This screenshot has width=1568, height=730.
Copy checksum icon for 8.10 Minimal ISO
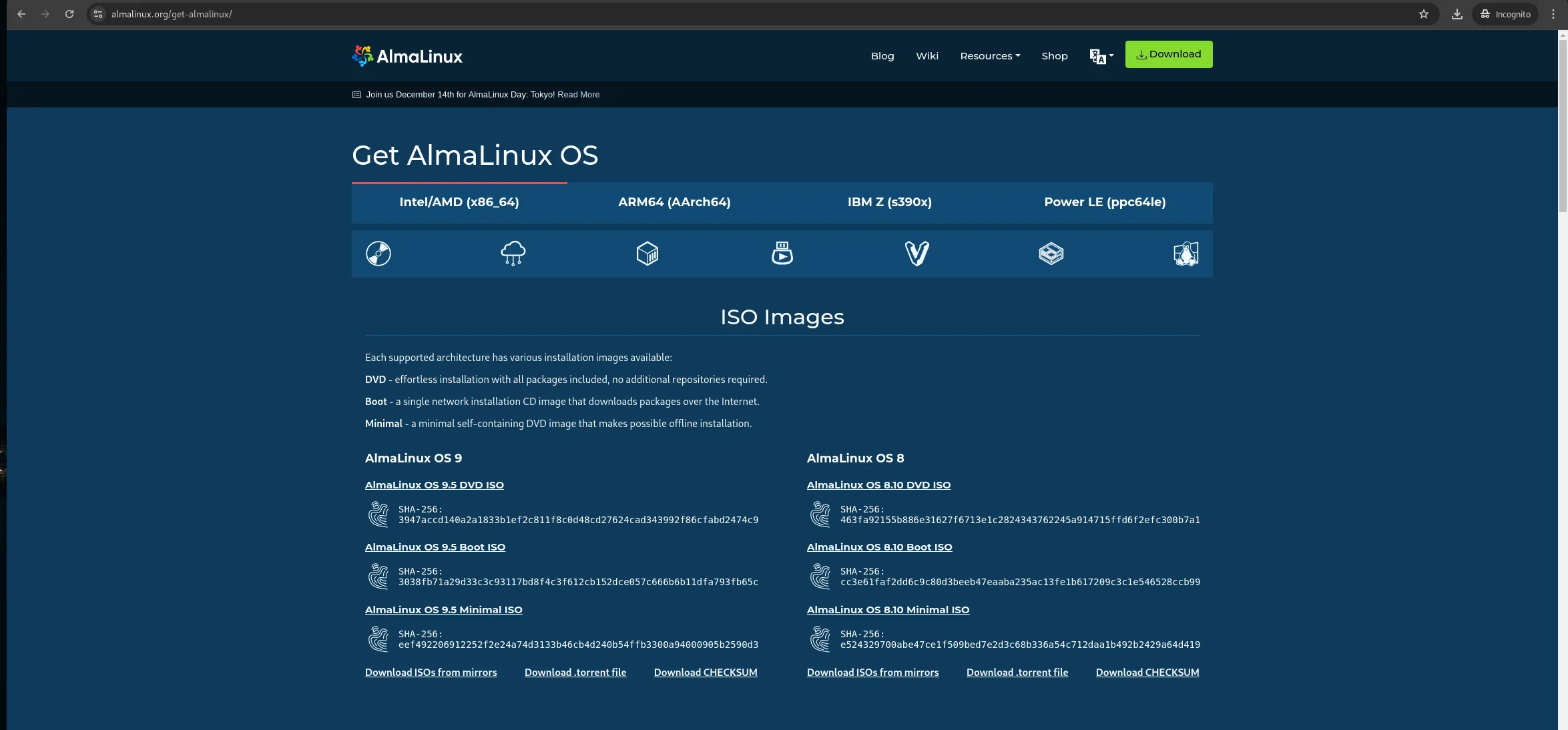(x=820, y=639)
